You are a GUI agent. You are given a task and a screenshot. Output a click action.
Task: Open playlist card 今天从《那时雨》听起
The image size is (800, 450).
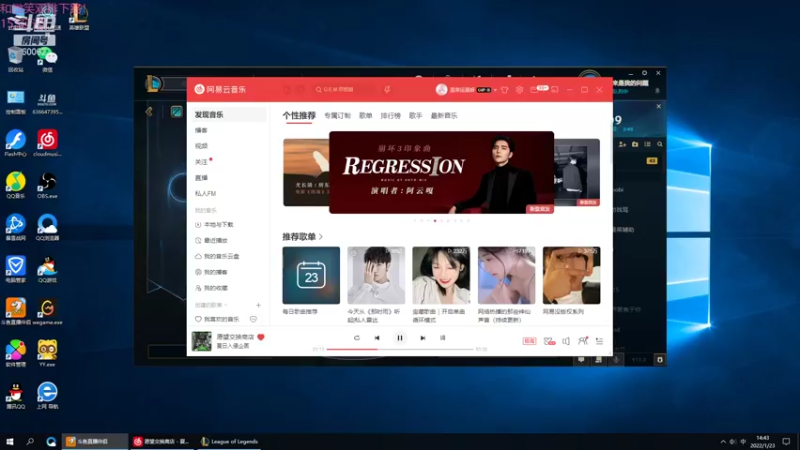(x=376, y=276)
